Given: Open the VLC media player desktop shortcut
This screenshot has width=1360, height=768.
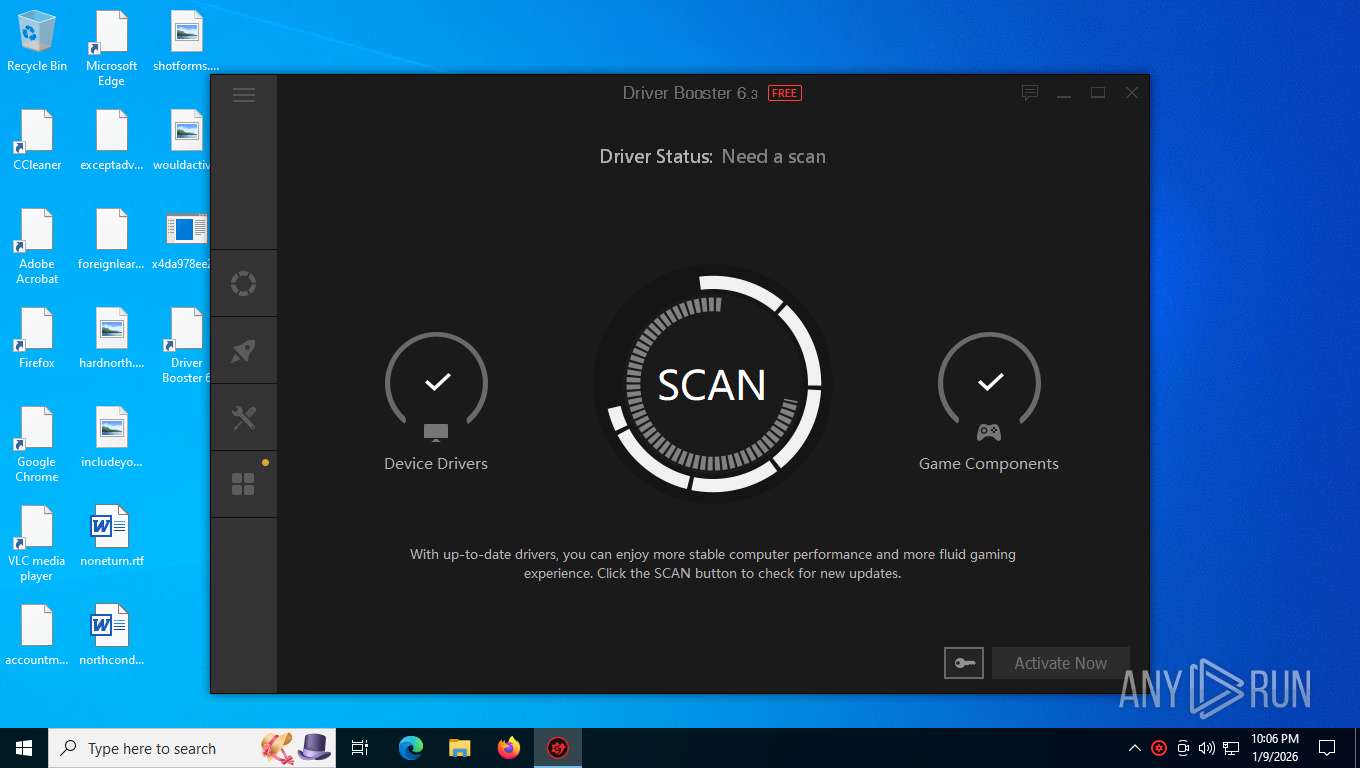Looking at the screenshot, I should pos(37,544).
